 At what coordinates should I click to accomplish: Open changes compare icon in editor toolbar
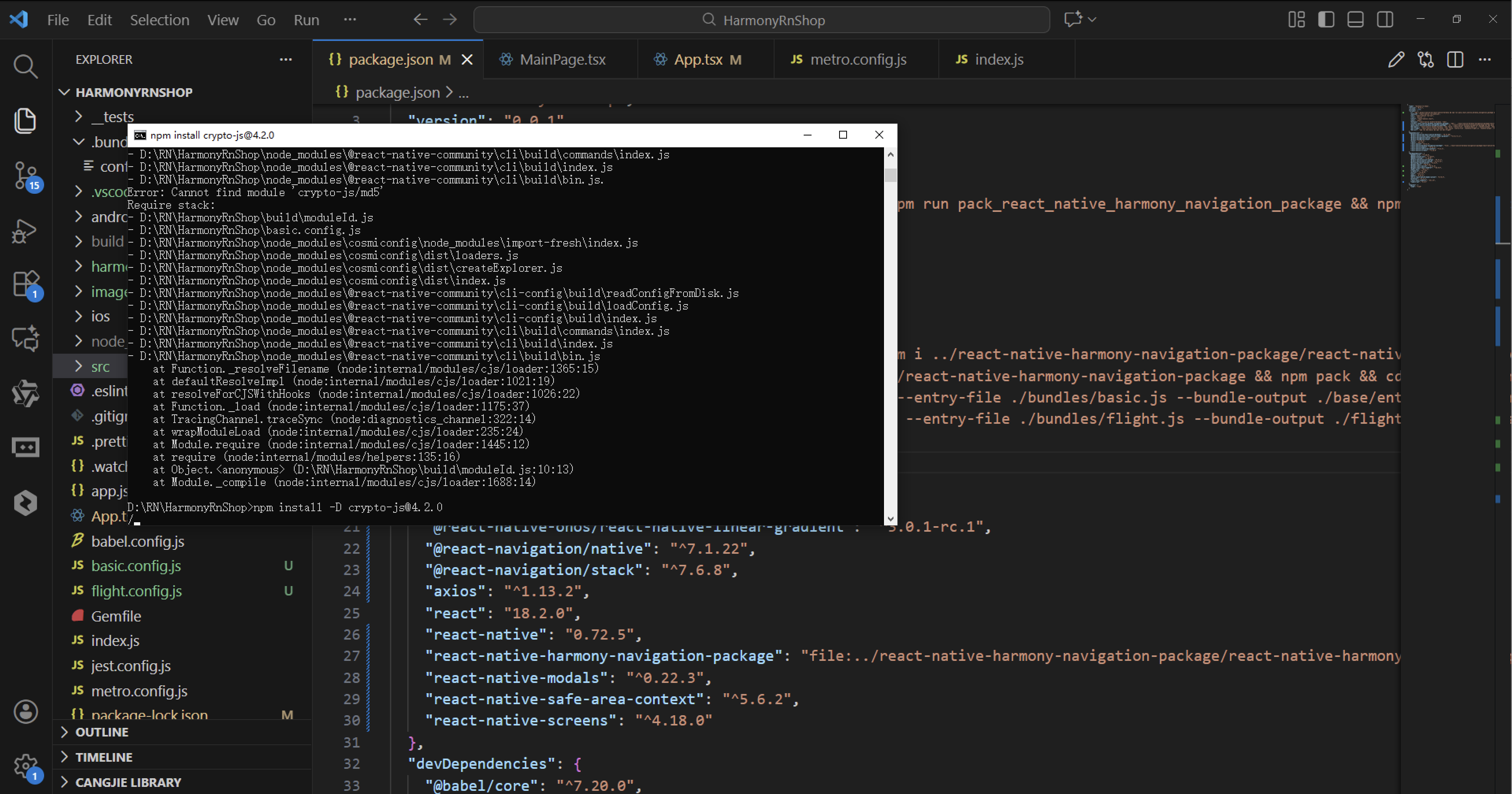click(x=1426, y=59)
